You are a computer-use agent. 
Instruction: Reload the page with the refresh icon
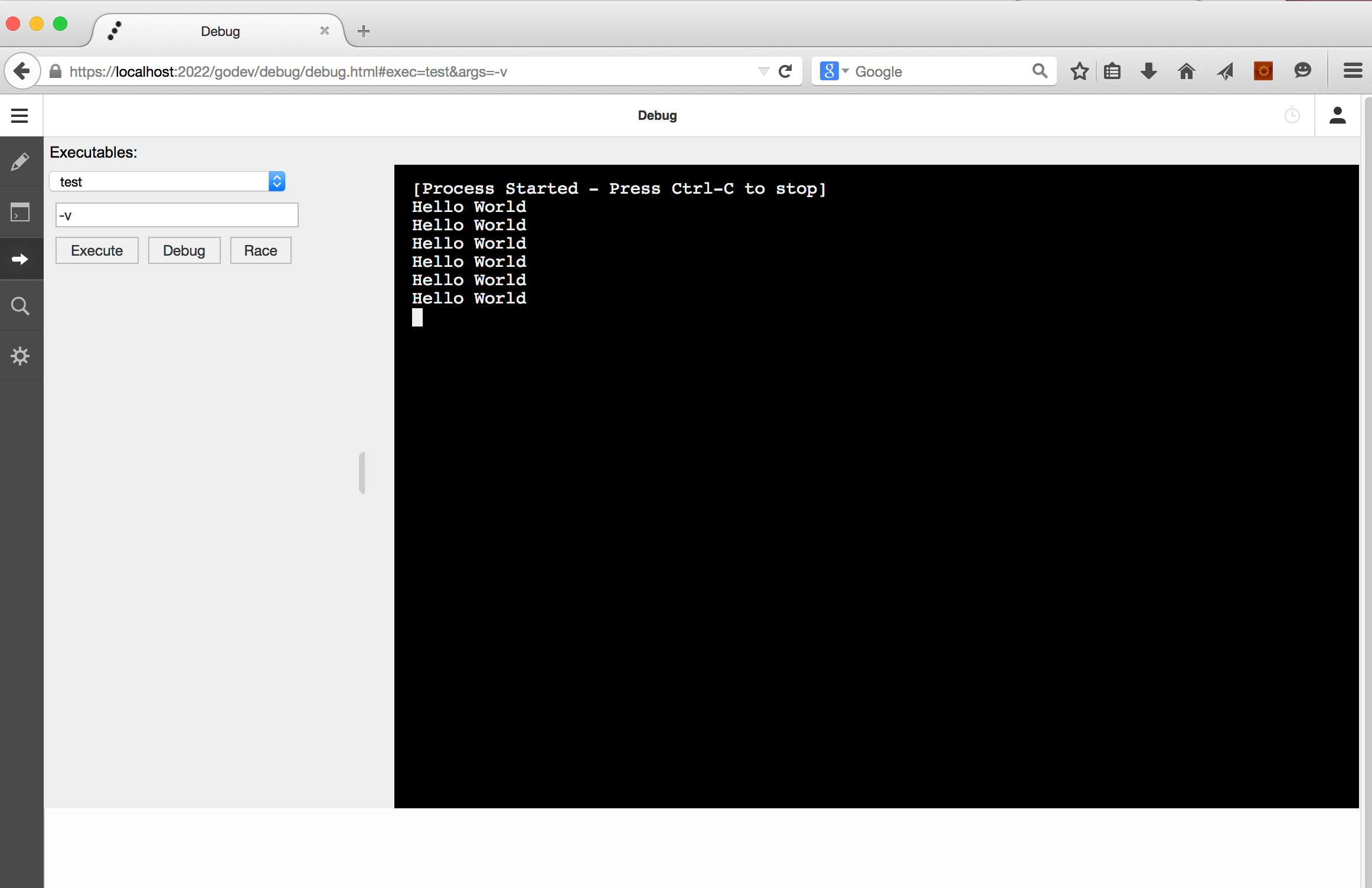click(785, 72)
